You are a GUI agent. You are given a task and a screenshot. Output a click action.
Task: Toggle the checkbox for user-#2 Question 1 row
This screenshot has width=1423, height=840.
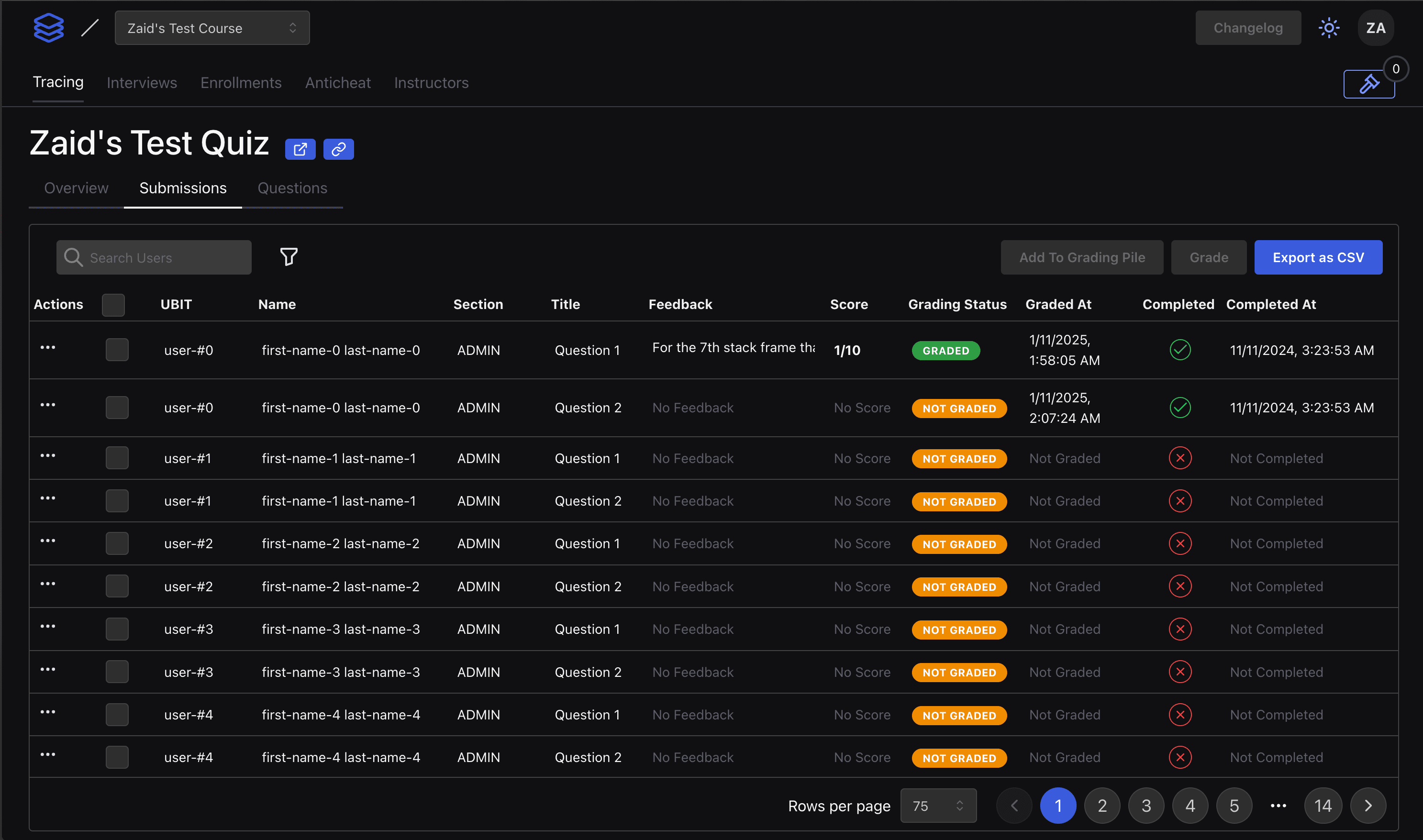pos(117,543)
